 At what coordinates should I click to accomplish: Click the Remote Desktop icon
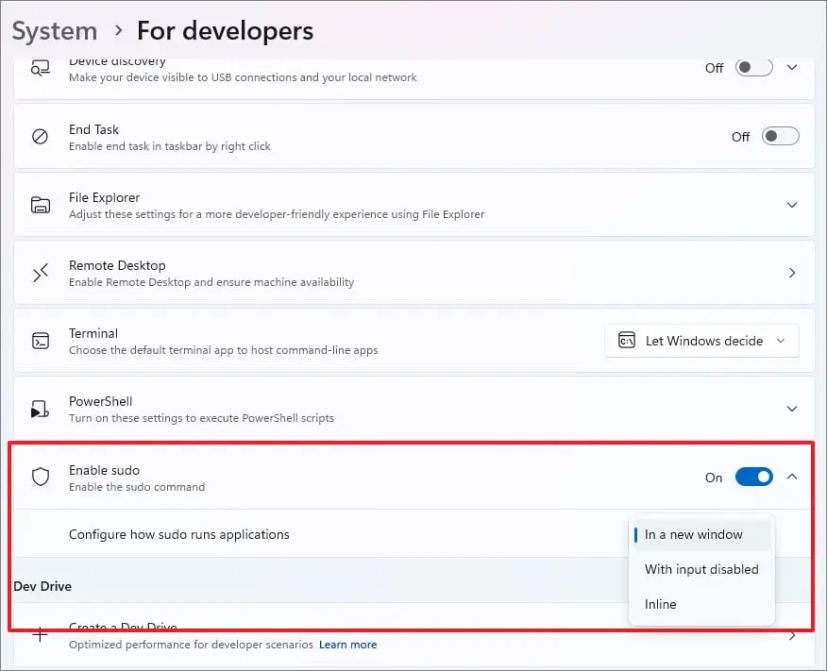click(41, 271)
